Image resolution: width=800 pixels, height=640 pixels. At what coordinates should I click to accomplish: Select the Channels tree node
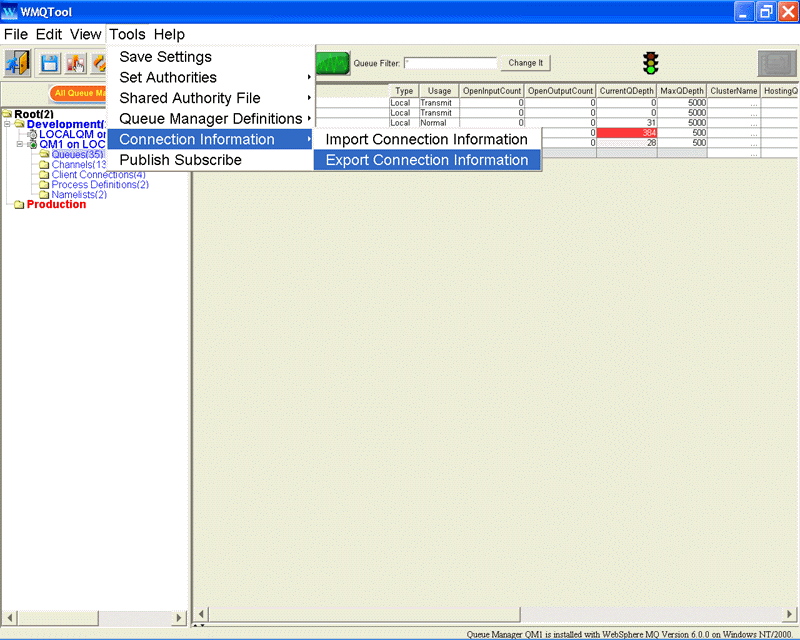(x=79, y=164)
